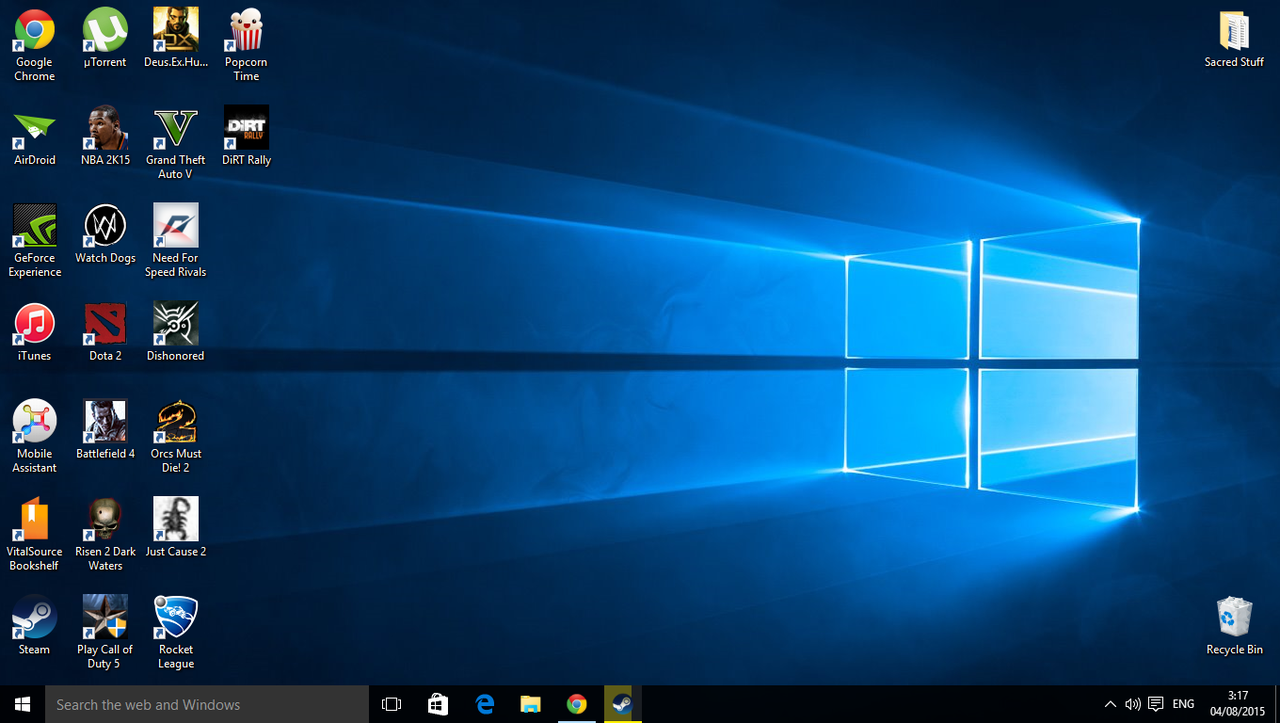1280x723 pixels.
Task: Select the Orcs Must Die! 2 icon
Action: (176, 437)
